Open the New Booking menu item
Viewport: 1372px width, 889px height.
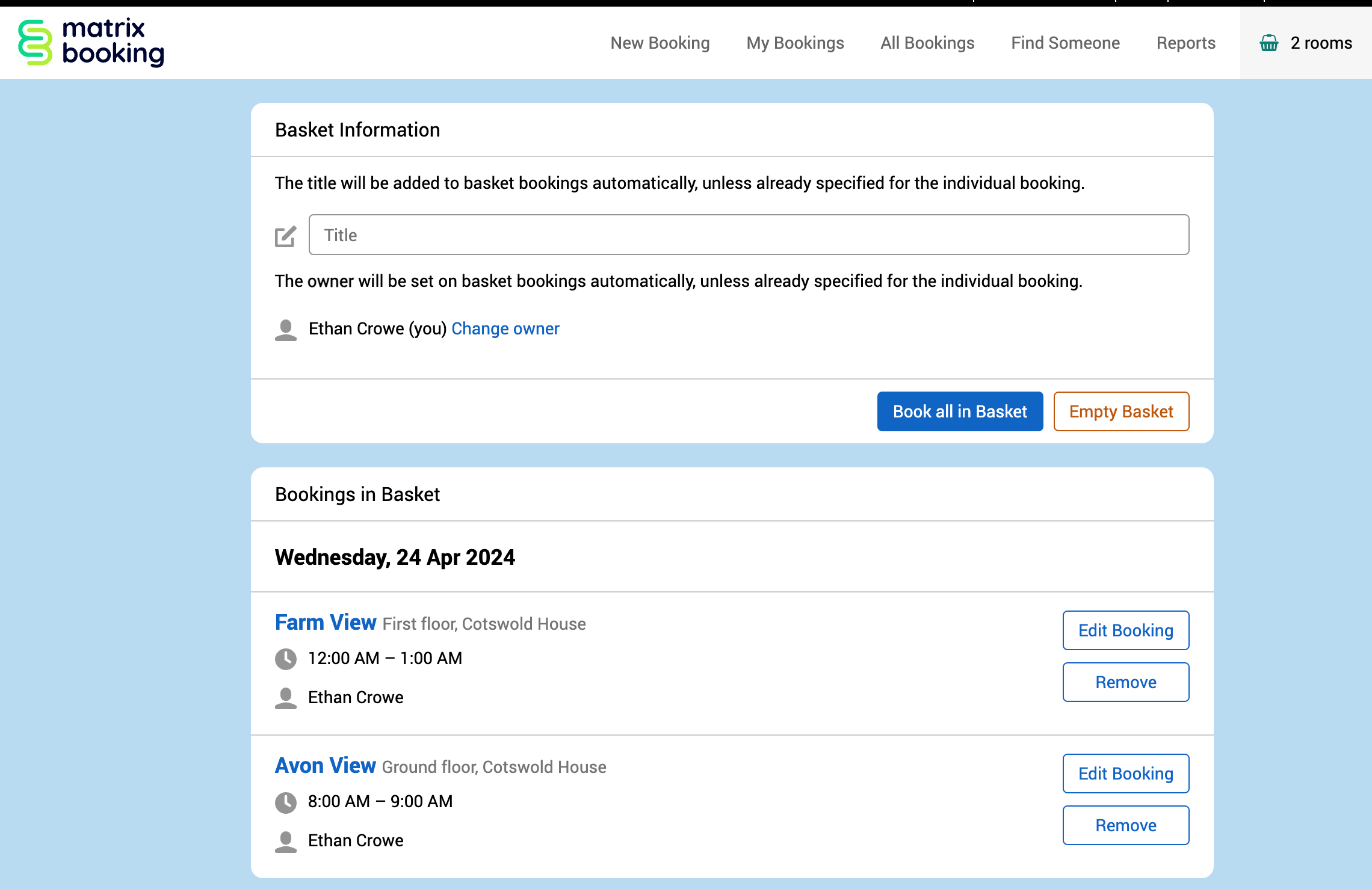tap(660, 43)
